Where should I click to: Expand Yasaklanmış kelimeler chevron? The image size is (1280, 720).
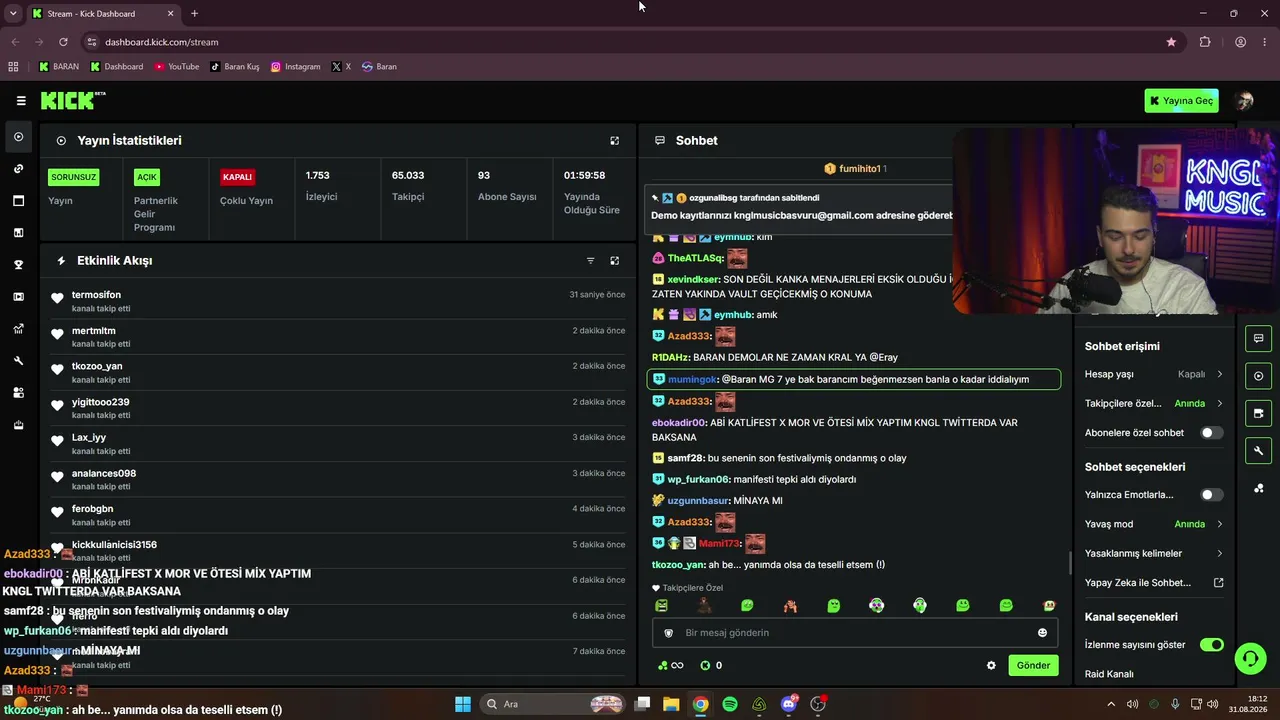tap(1220, 554)
